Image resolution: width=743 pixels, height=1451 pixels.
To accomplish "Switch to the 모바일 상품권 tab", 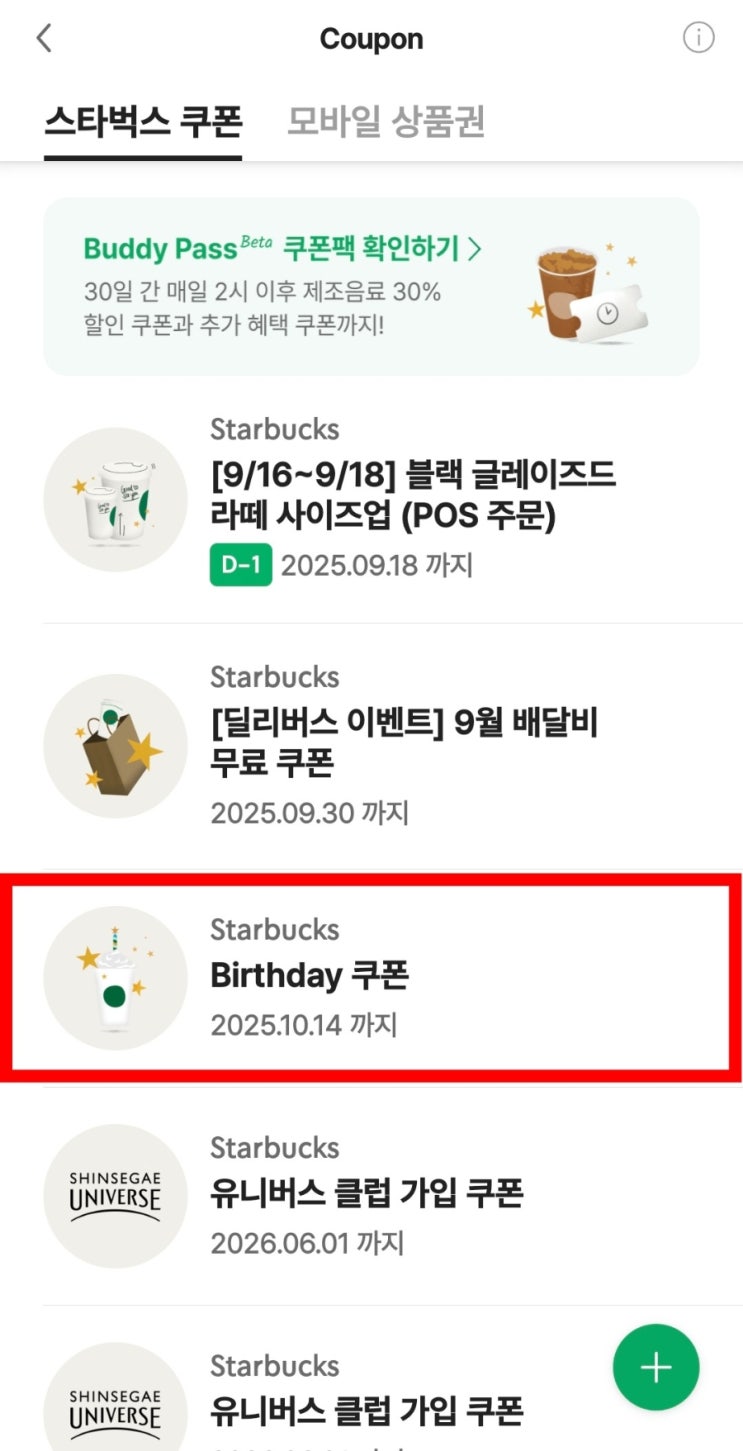I will click(x=386, y=122).
